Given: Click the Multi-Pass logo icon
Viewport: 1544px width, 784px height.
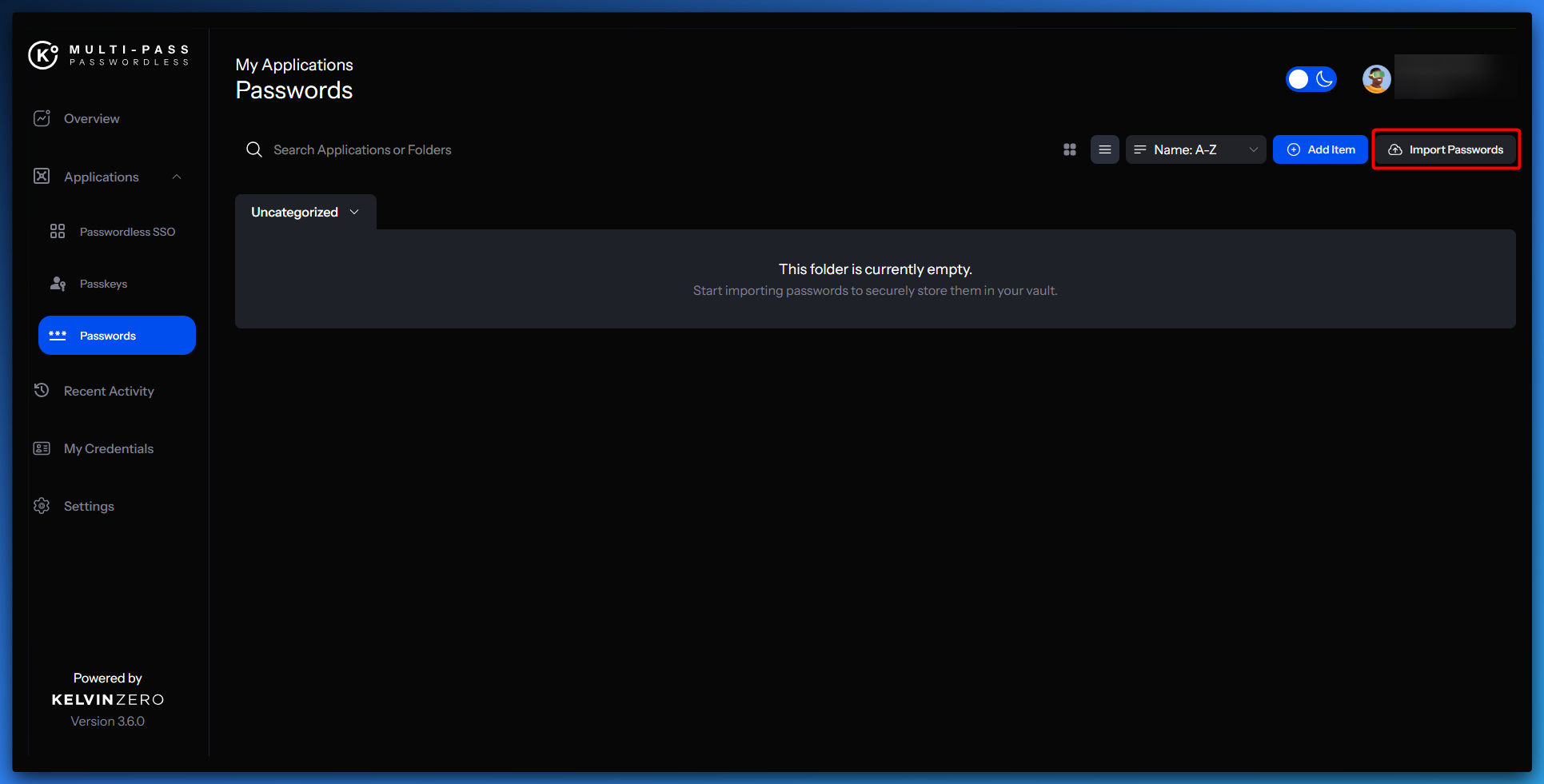Looking at the screenshot, I should click(x=43, y=55).
